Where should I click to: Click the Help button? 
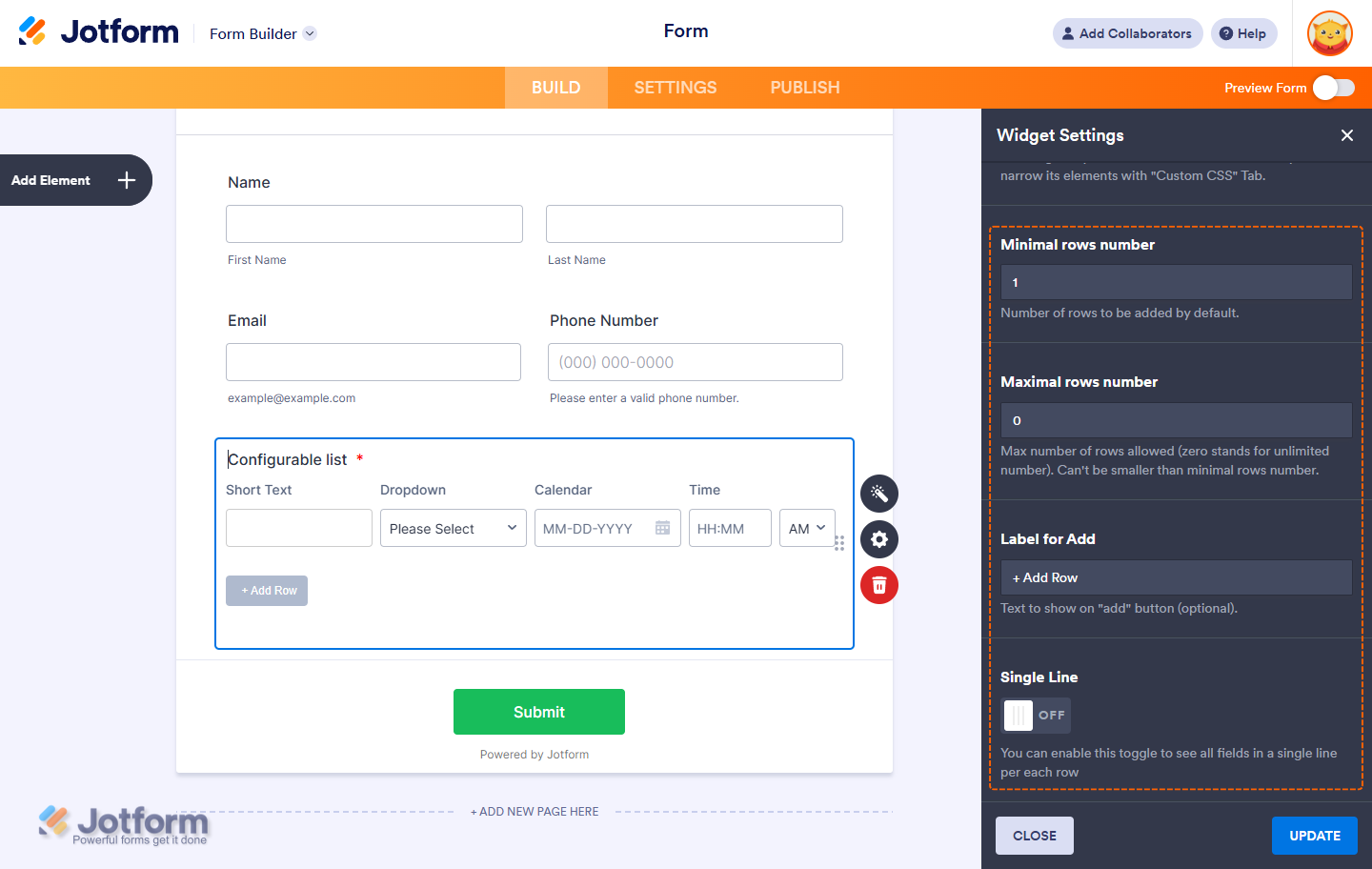[x=1243, y=33]
